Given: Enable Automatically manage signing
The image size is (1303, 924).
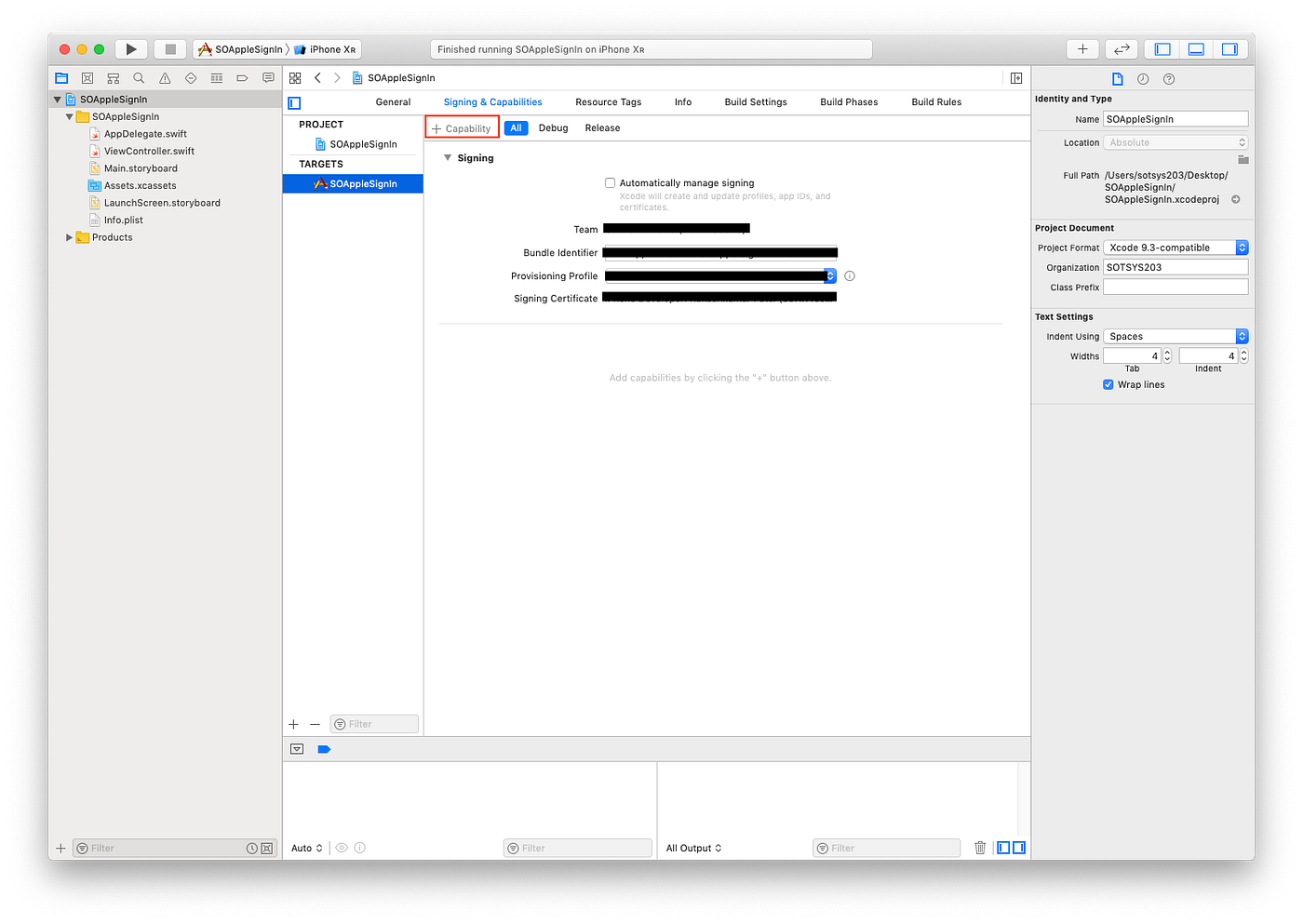Looking at the screenshot, I should click(x=610, y=182).
